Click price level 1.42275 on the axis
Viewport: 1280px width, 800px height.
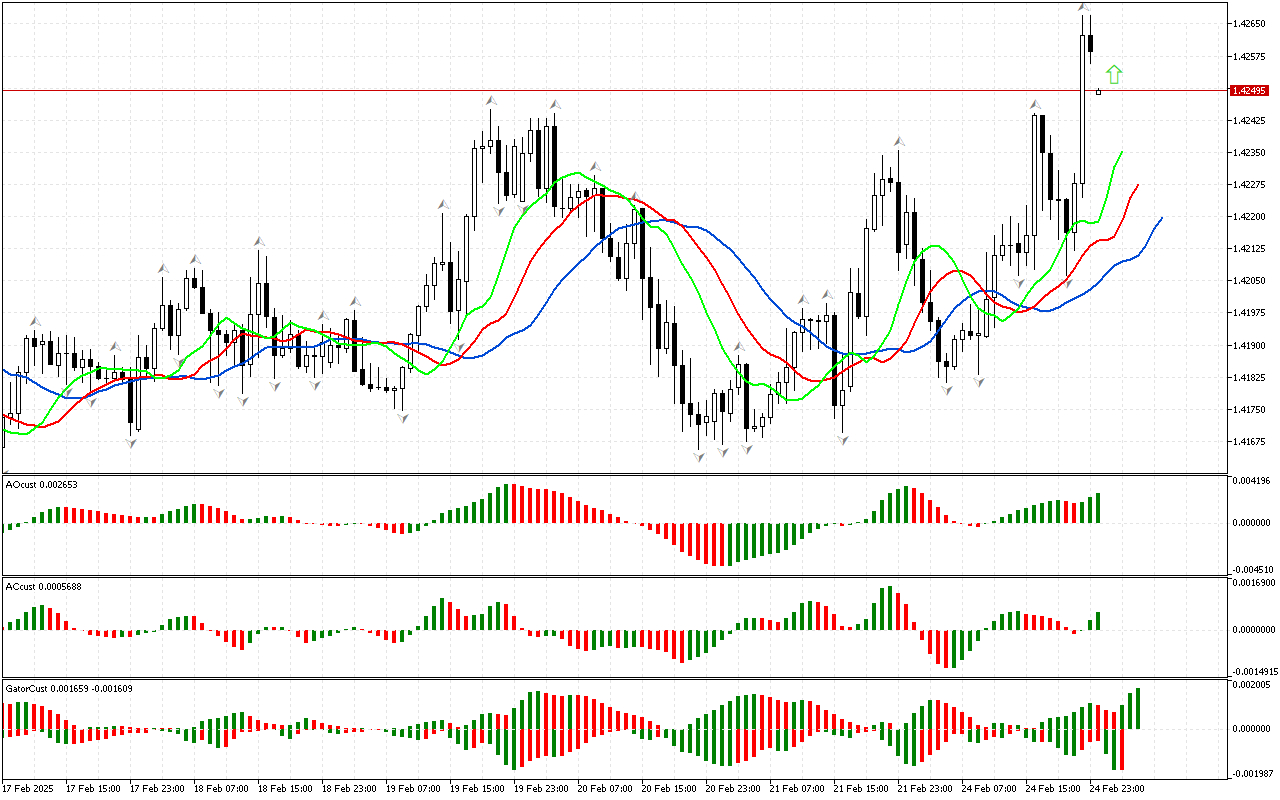[1250, 185]
